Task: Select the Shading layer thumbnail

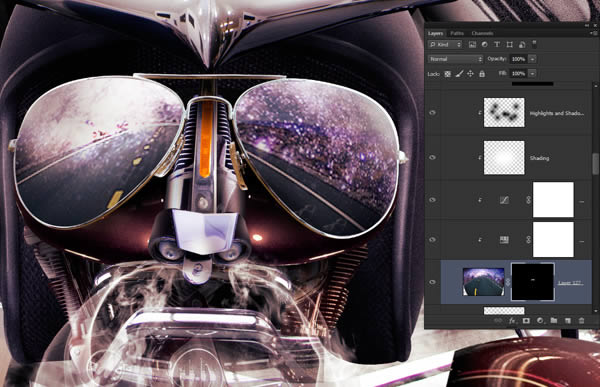Action: tap(504, 157)
